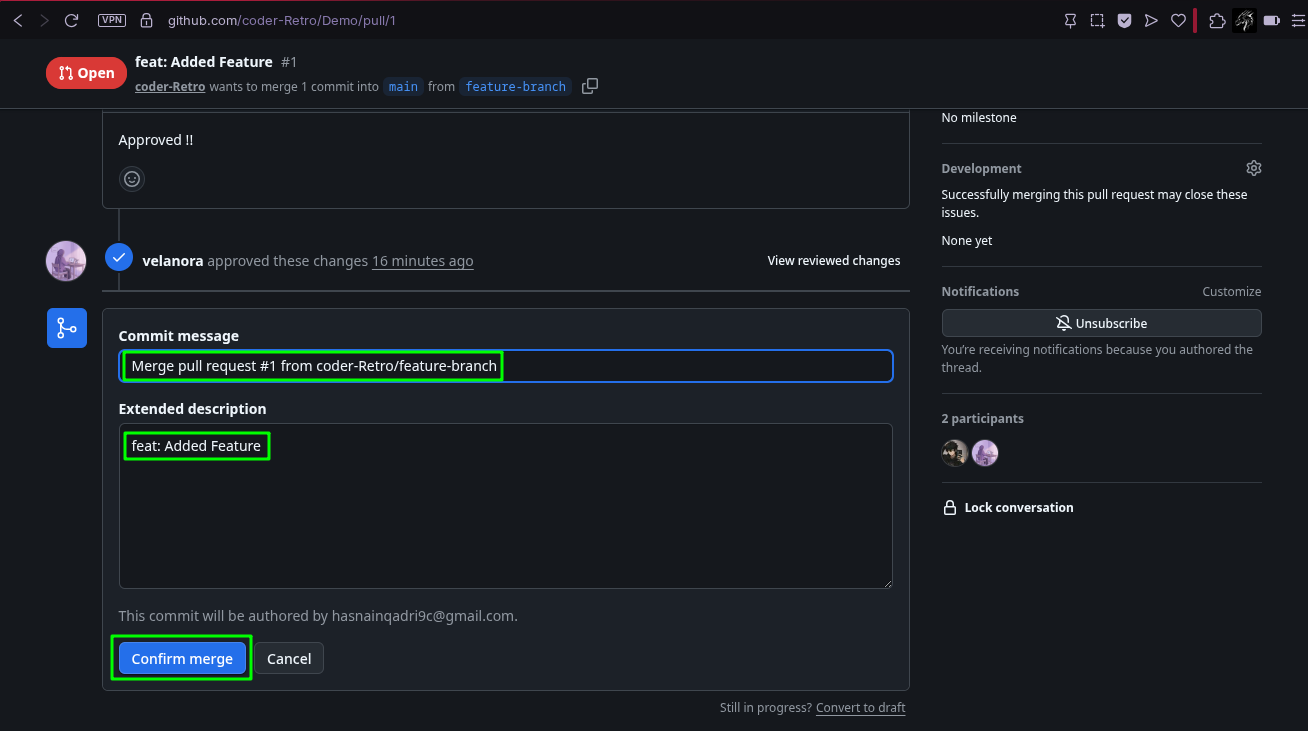Screen dimensions: 1308x731
Task: Open the dragon profile avatar in toolbar
Action: 1245,20
